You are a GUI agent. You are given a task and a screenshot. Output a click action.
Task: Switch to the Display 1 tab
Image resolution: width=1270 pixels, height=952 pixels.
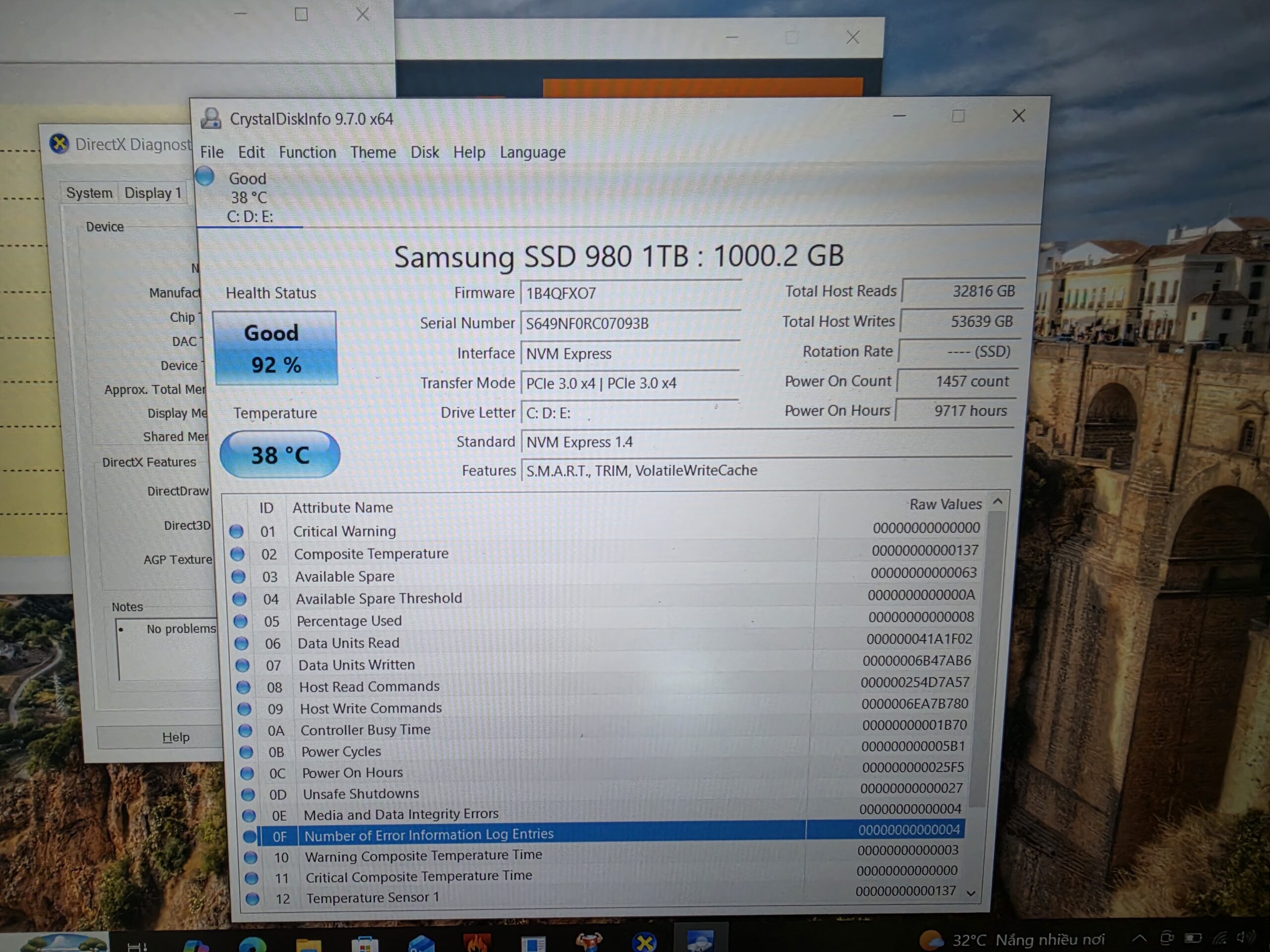click(x=153, y=193)
